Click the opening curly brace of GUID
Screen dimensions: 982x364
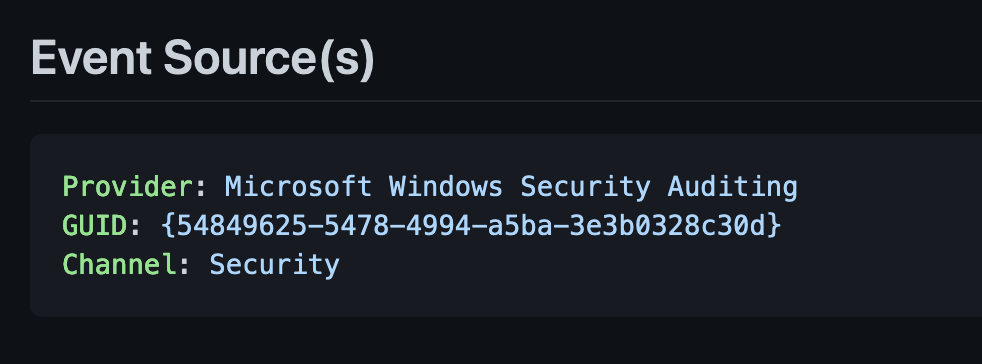(x=168, y=226)
